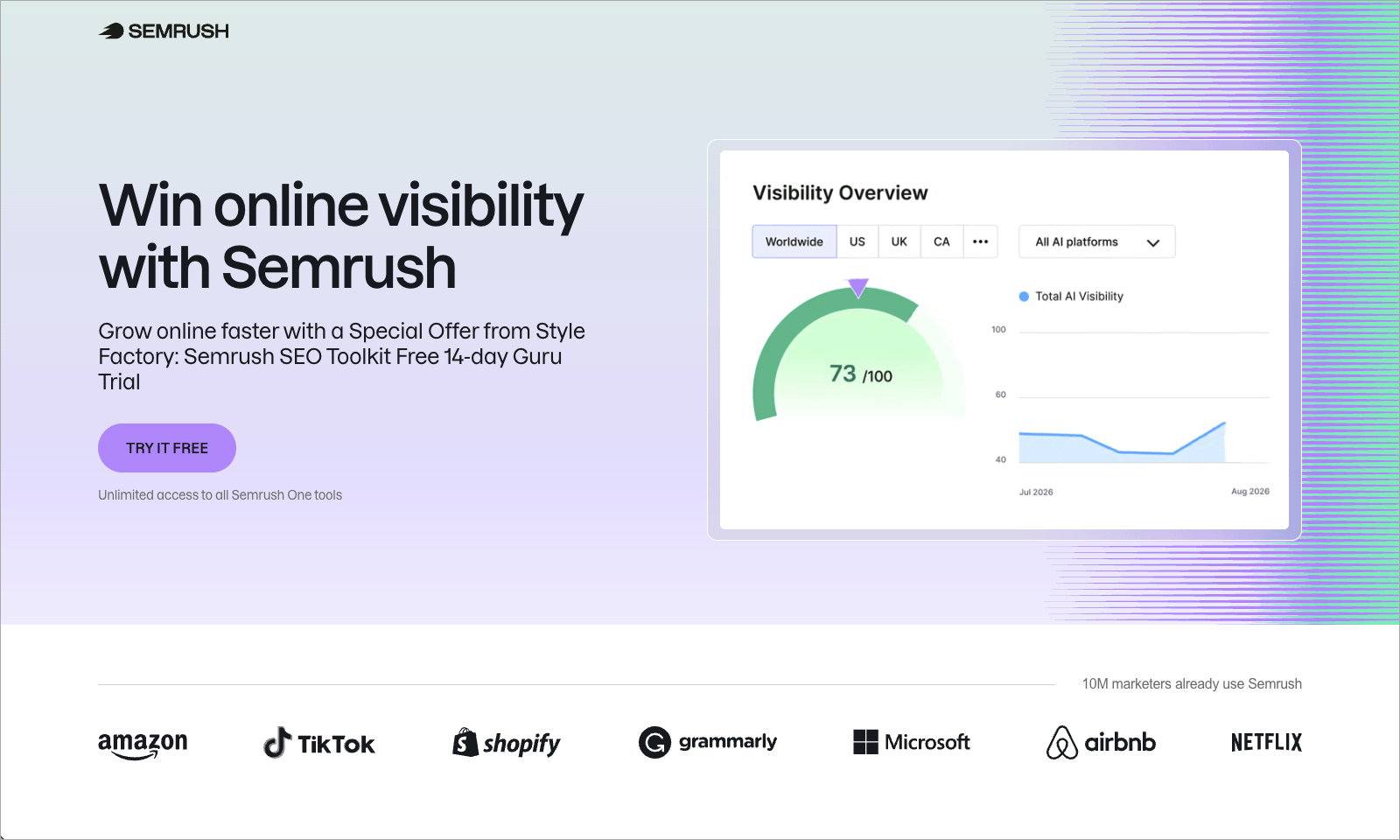Click the purple gauge pointer marker
Screen dimensions: 1400x840
(858, 288)
